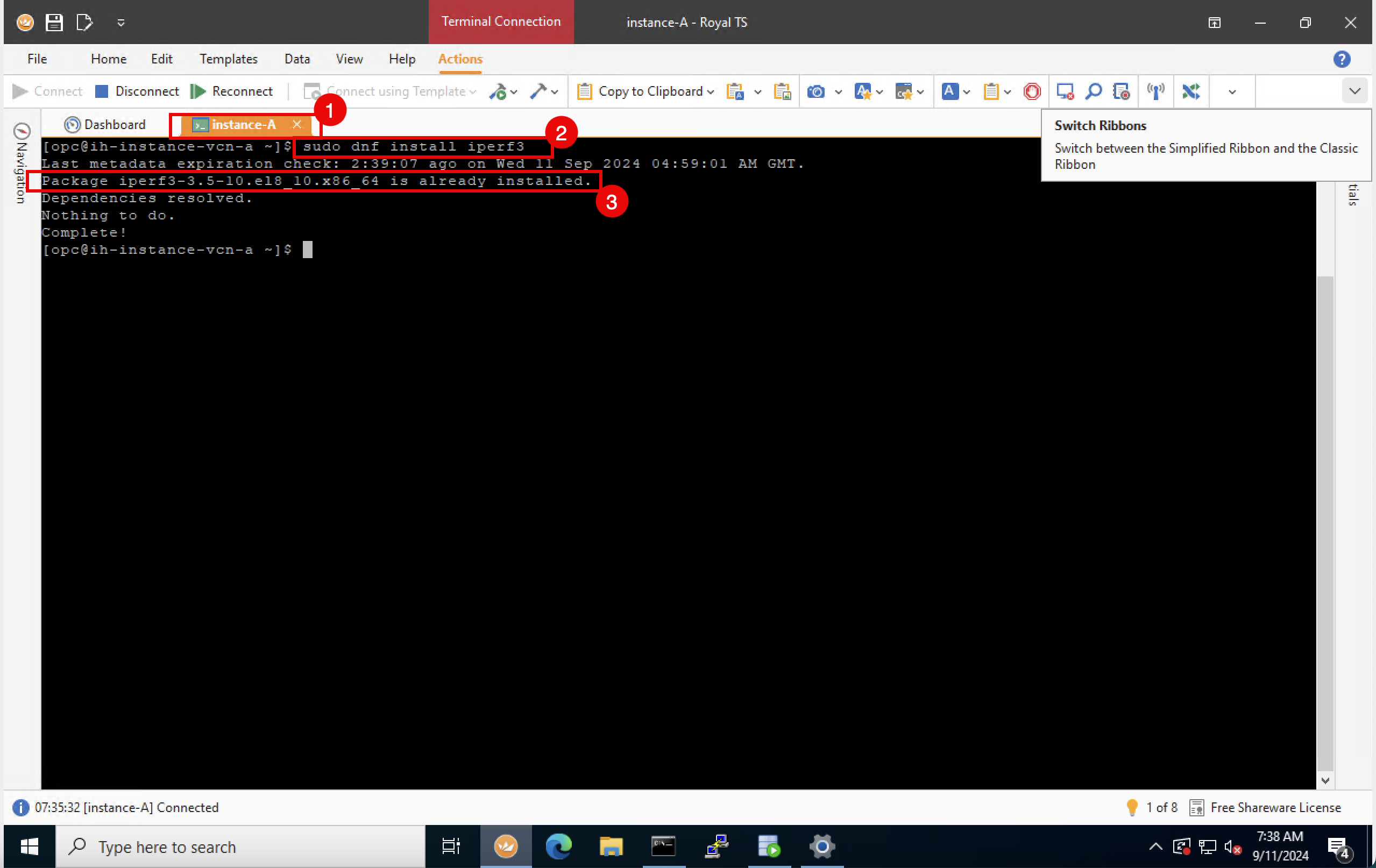Image resolution: width=1376 pixels, height=868 pixels.
Task: Open the blue help question mark
Action: tap(1341, 59)
